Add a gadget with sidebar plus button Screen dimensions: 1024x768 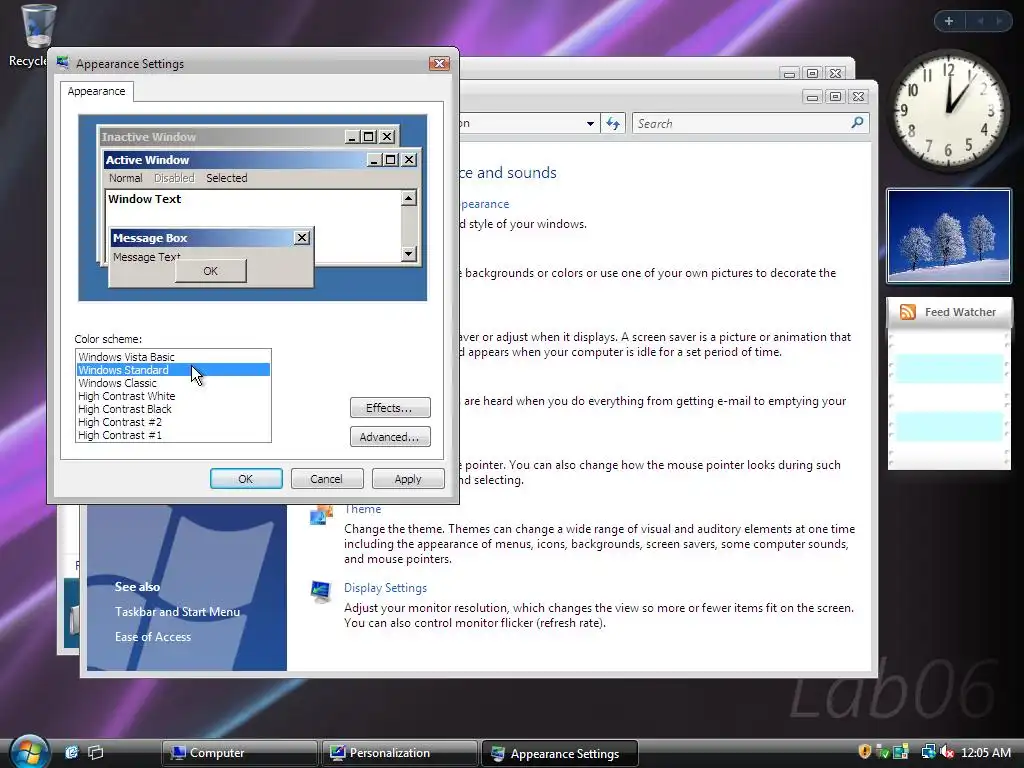point(949,21)
